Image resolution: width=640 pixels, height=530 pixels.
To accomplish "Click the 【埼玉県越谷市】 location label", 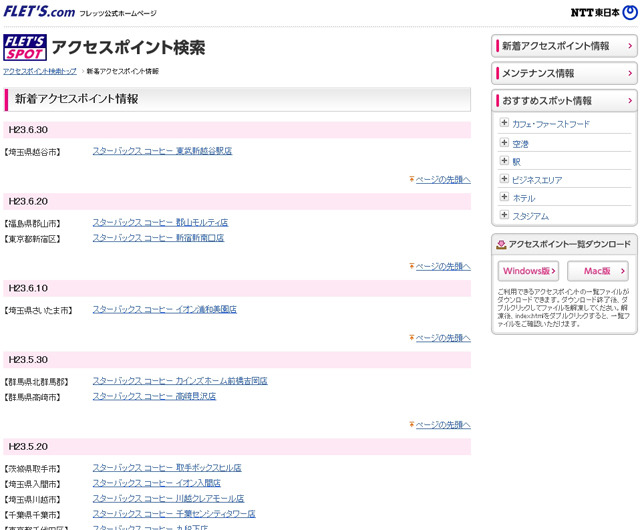I will coord(33,153).
